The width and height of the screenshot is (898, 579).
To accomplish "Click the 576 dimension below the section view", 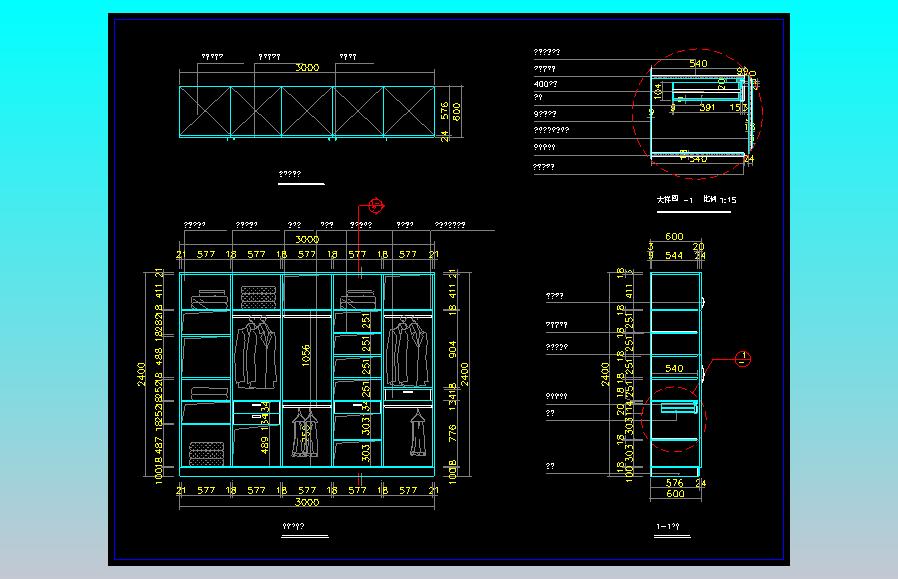I will point(675,483).
